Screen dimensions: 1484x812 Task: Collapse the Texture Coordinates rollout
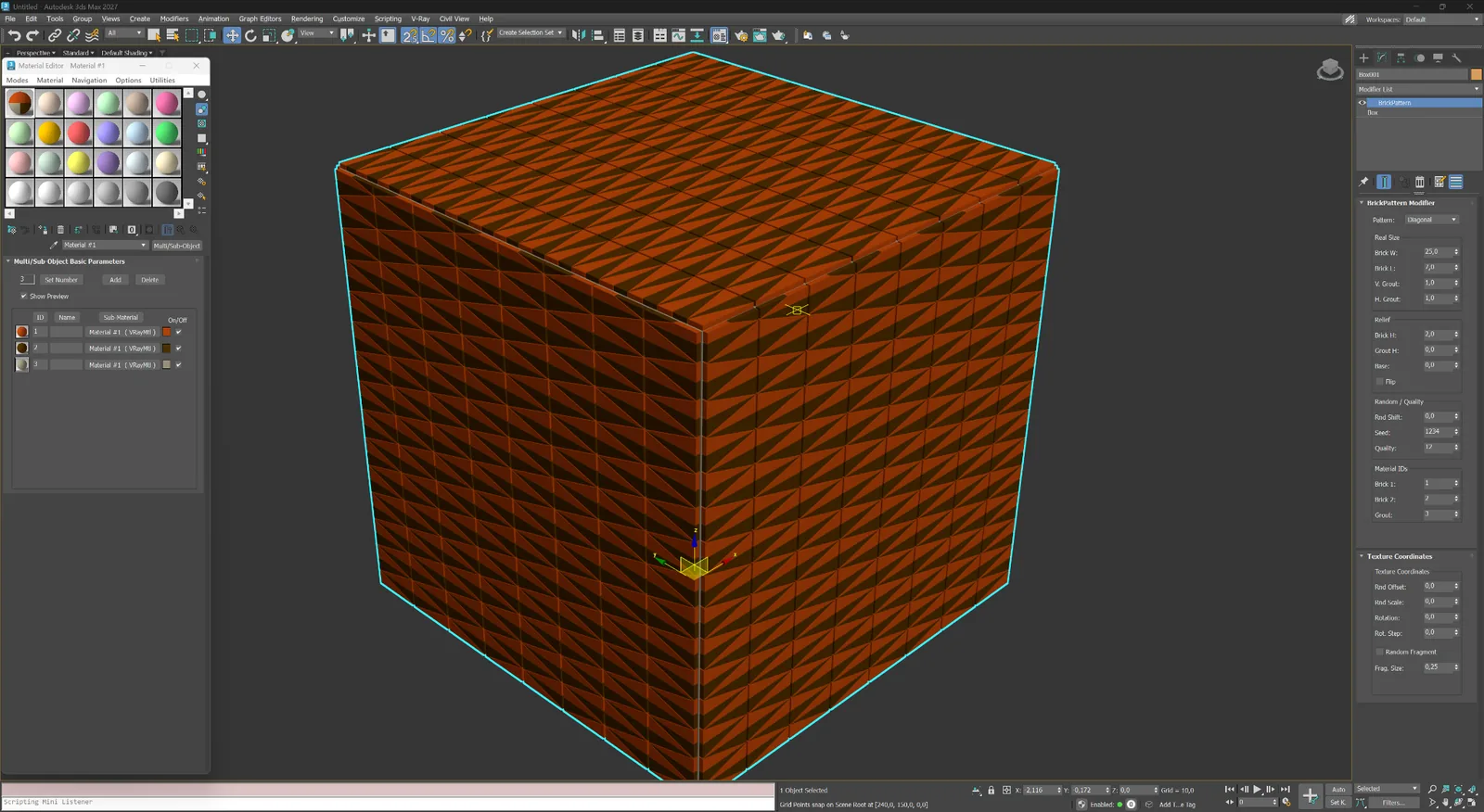[x=1399, y=556]
